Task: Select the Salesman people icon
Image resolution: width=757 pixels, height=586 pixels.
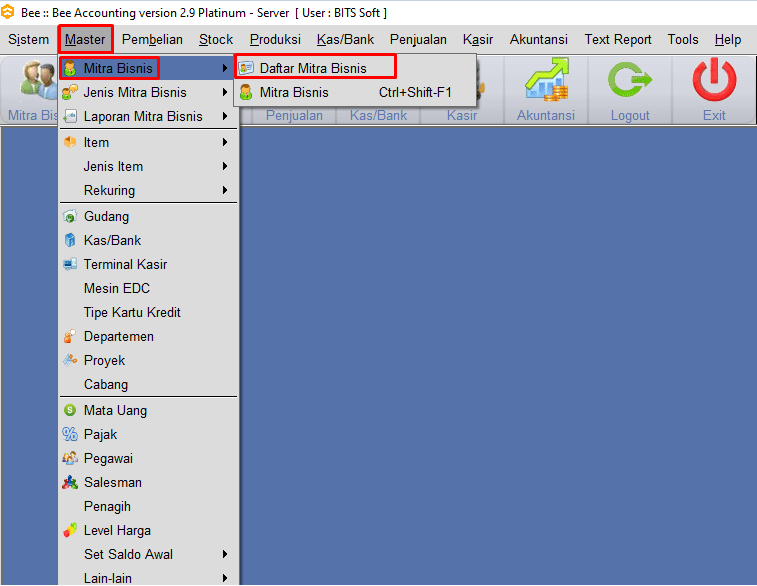Action: tap(70, 483)
